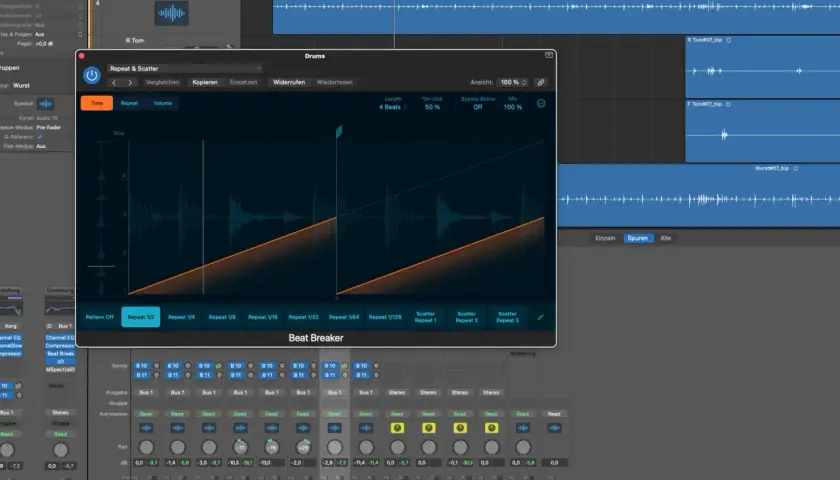Click pan knob showing +25 value
The image size is (840, 480).
coord(303,447)
